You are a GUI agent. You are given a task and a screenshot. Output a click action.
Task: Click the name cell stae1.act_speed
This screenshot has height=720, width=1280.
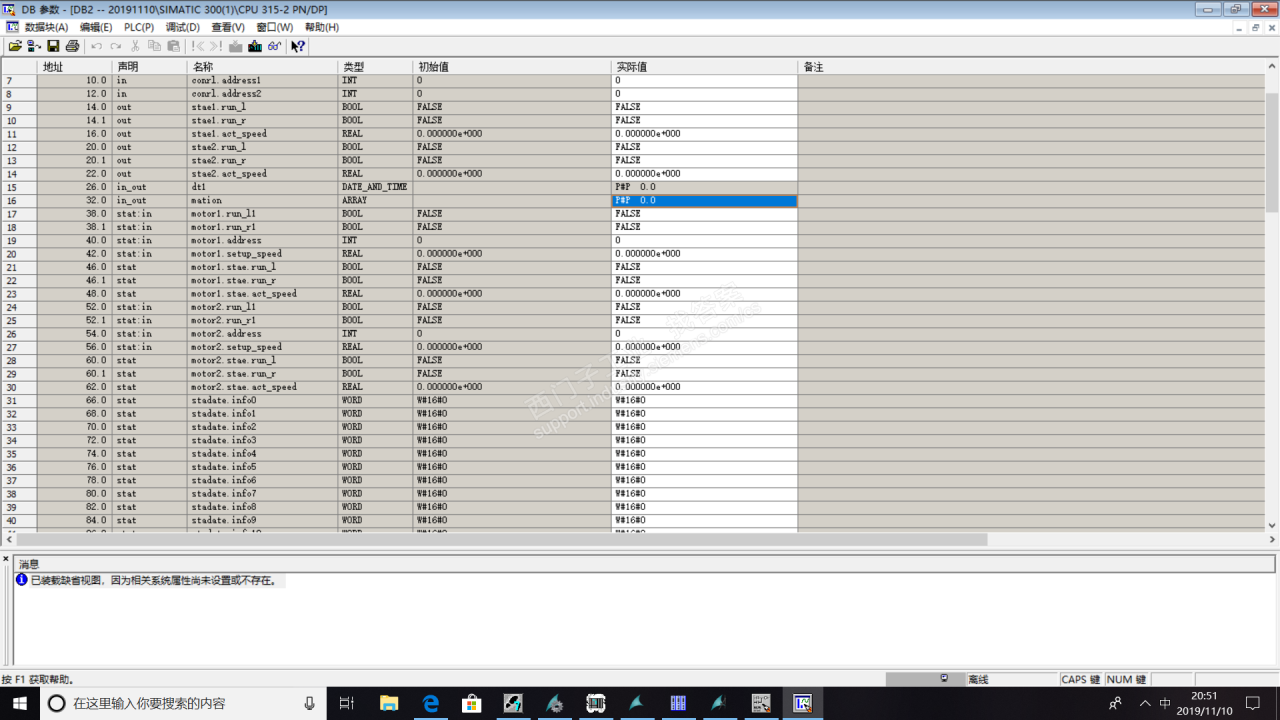click(x=263, y=134)
